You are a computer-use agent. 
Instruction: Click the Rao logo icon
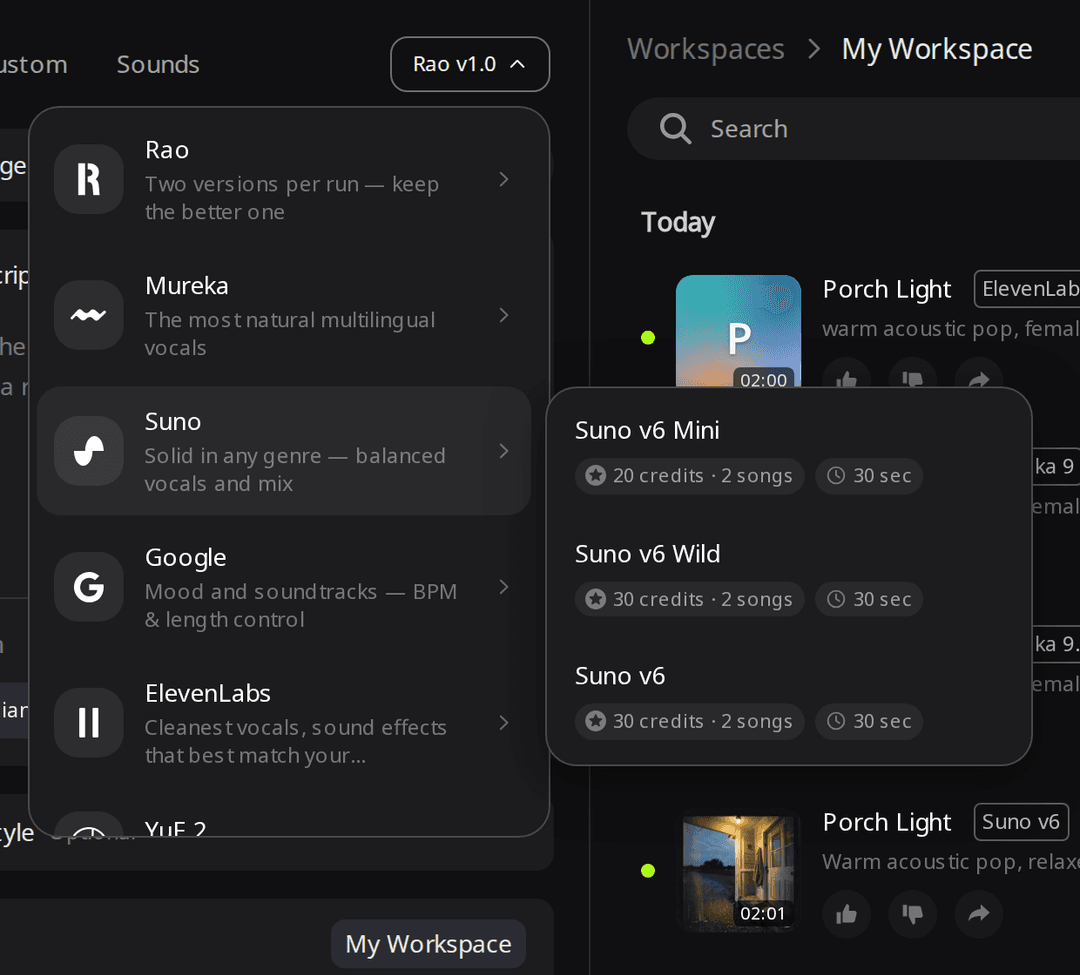click(x=89, y=179)
